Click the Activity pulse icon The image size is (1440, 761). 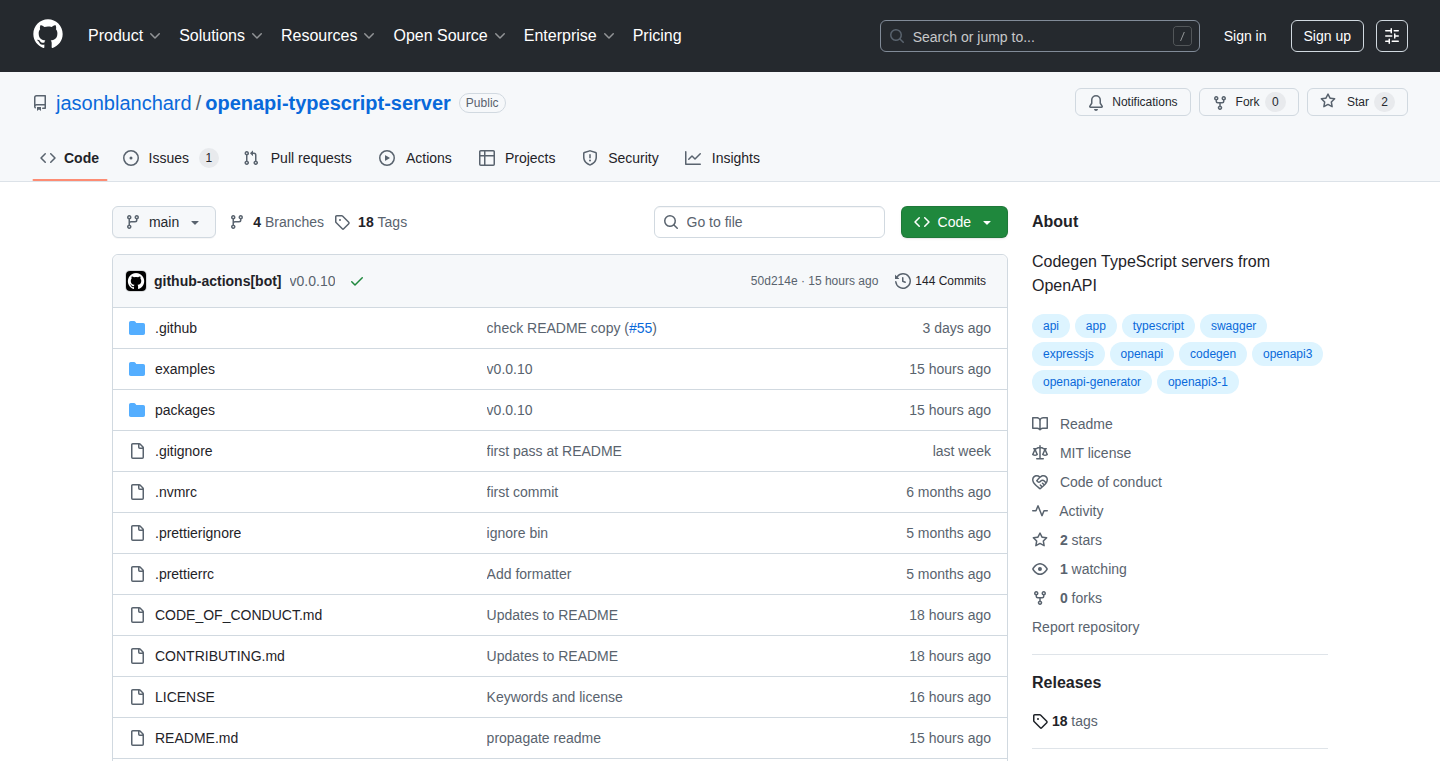[x=1040, y=511]
